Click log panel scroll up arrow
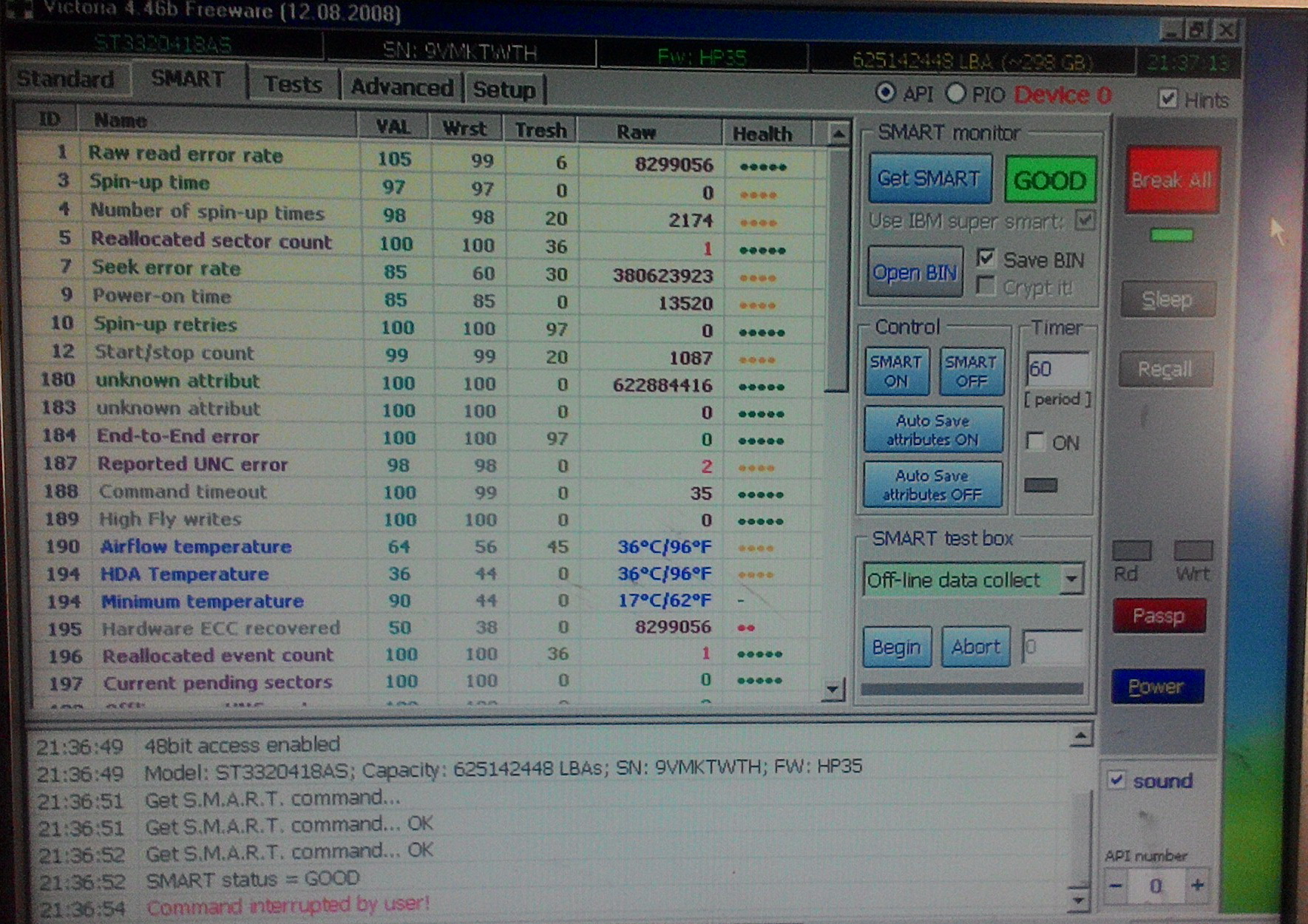This screenshot has width=1308, height=924. 1081,736
